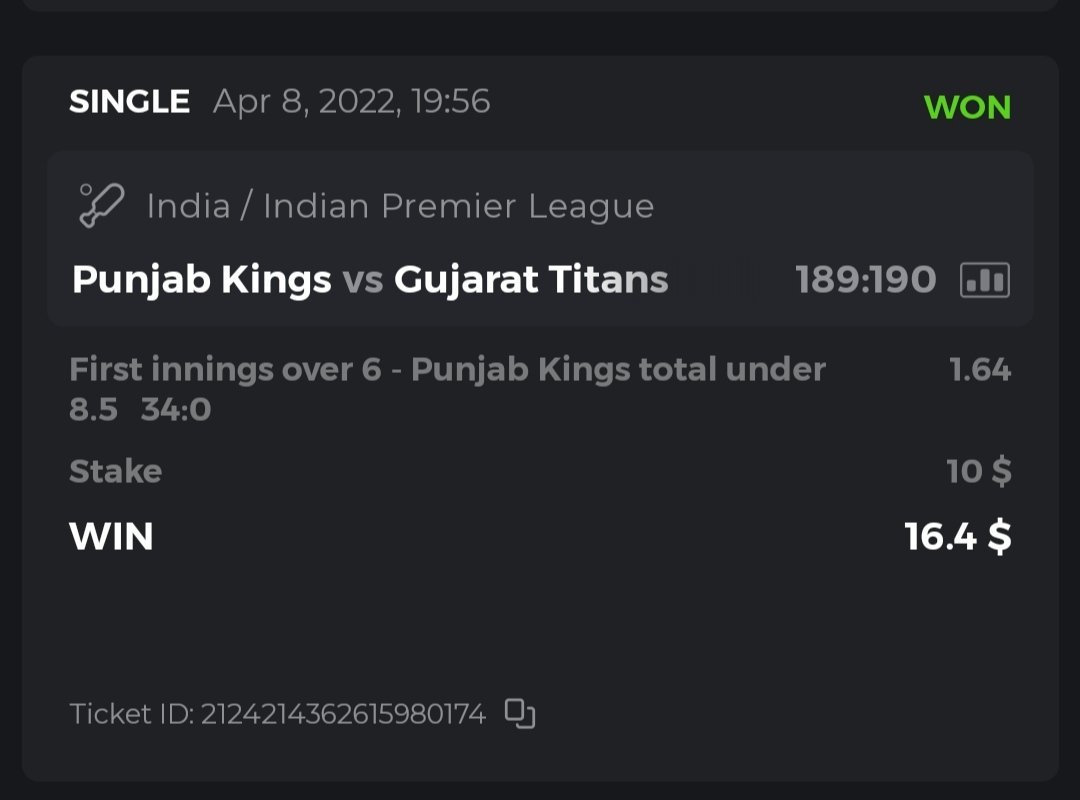Screen dimensions: 1080x800
Task: Copy the Ticket ID with copy icon
Action: 520,713
